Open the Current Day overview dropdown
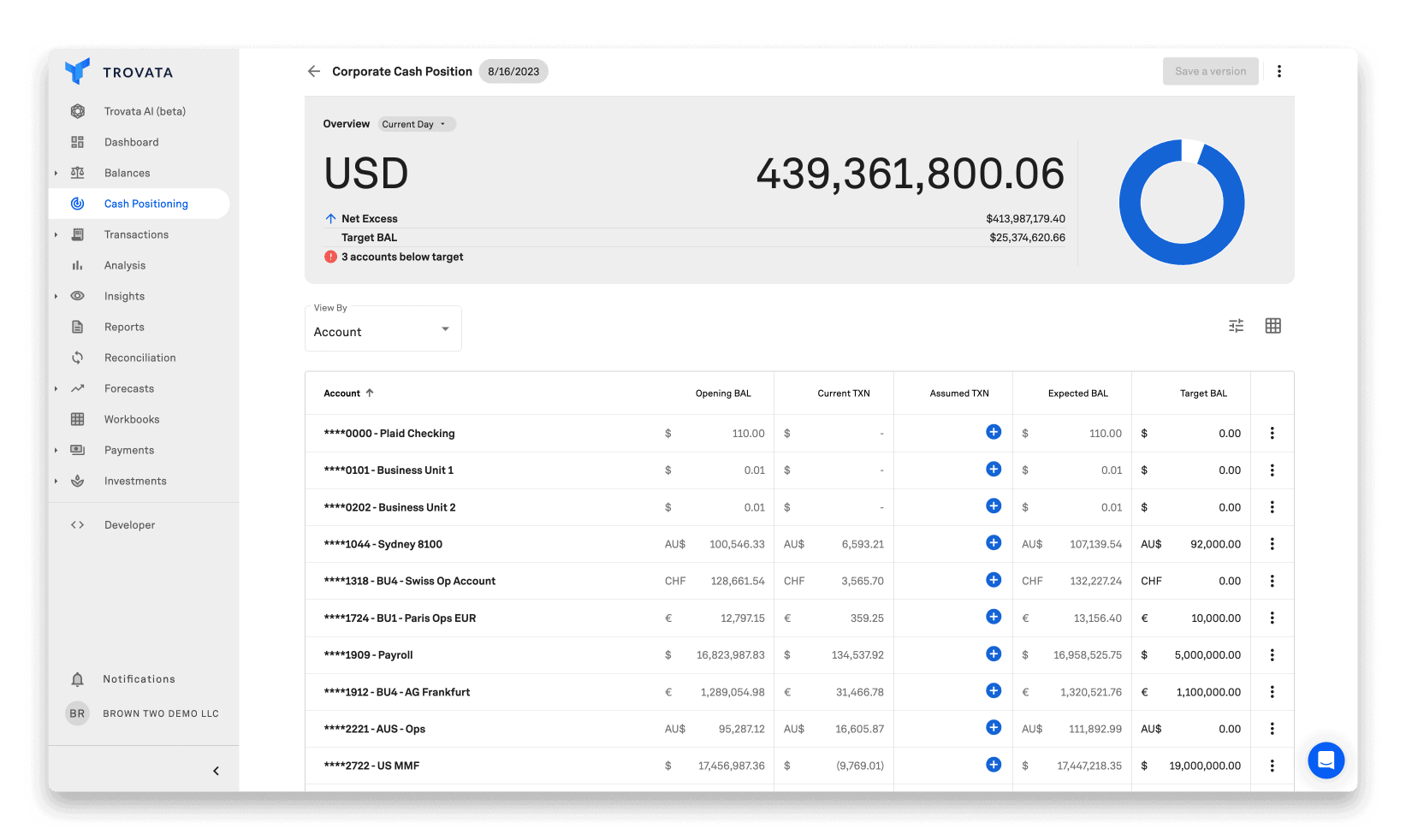This screenshot has width=1406, height=840. (416, 124)
